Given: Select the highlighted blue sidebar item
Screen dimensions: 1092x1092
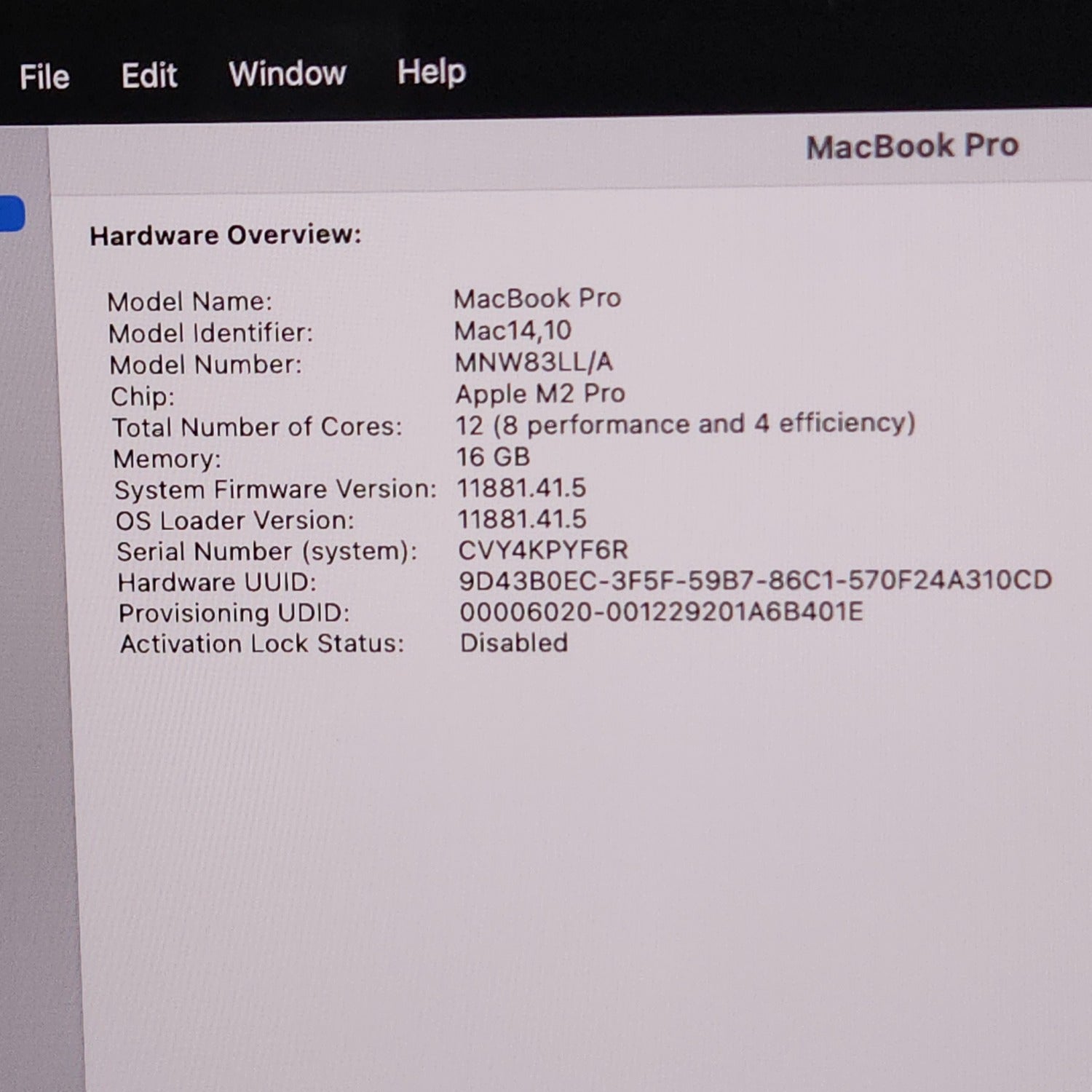Looking at the screenshot, I should [12, 214].
